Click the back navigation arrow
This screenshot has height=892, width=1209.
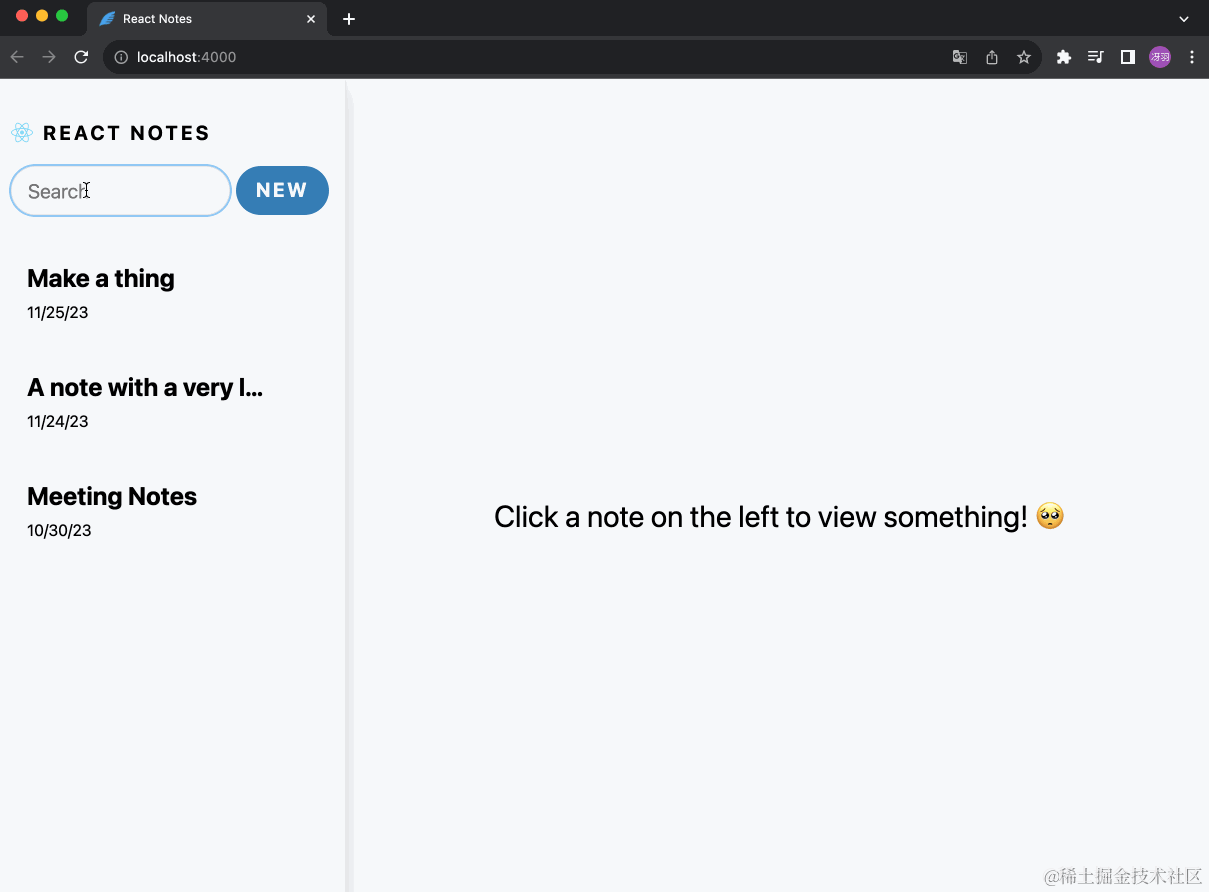(17, 57)
